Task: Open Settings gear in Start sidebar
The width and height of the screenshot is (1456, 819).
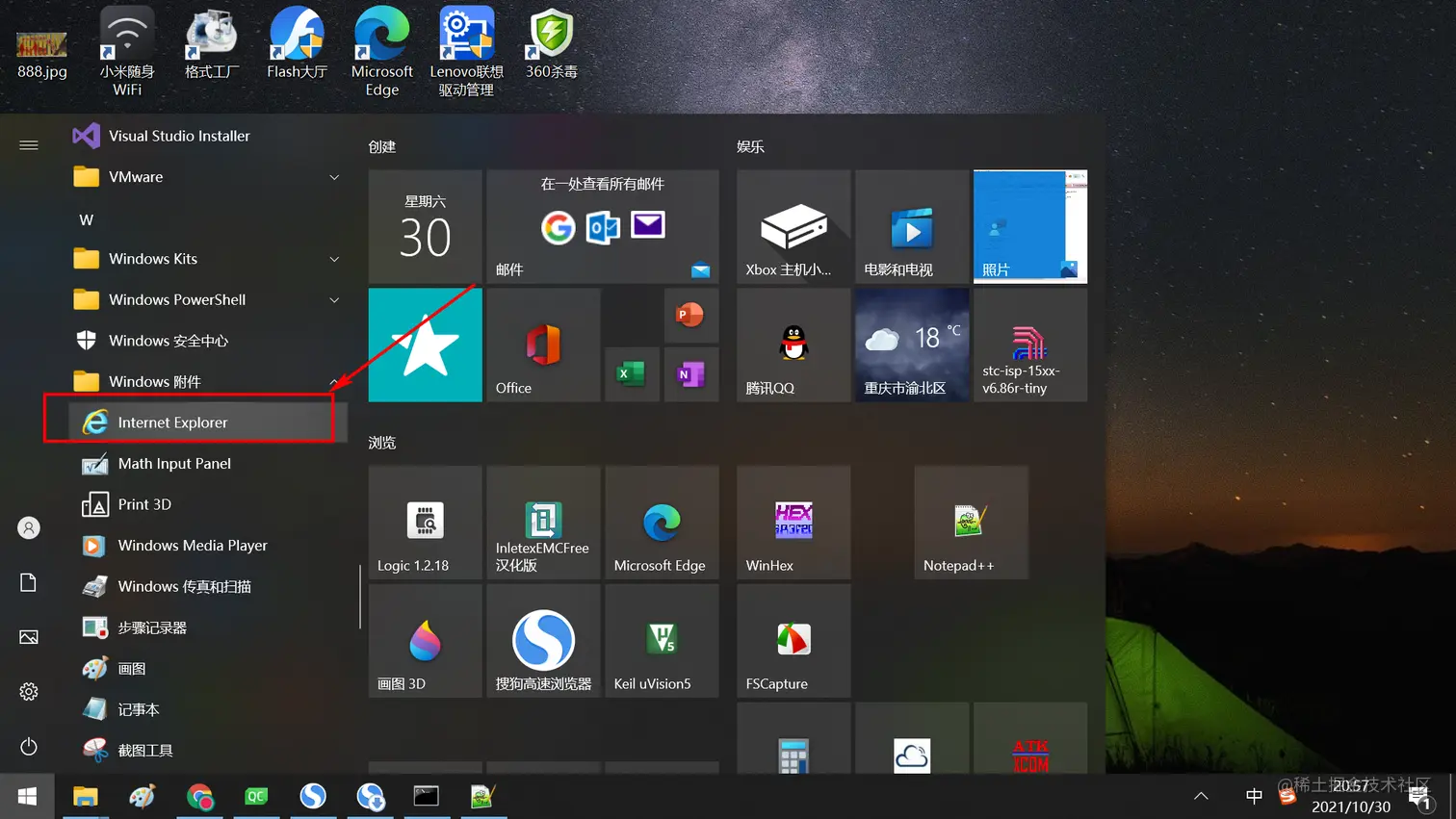Action: (x=29, y=692)
